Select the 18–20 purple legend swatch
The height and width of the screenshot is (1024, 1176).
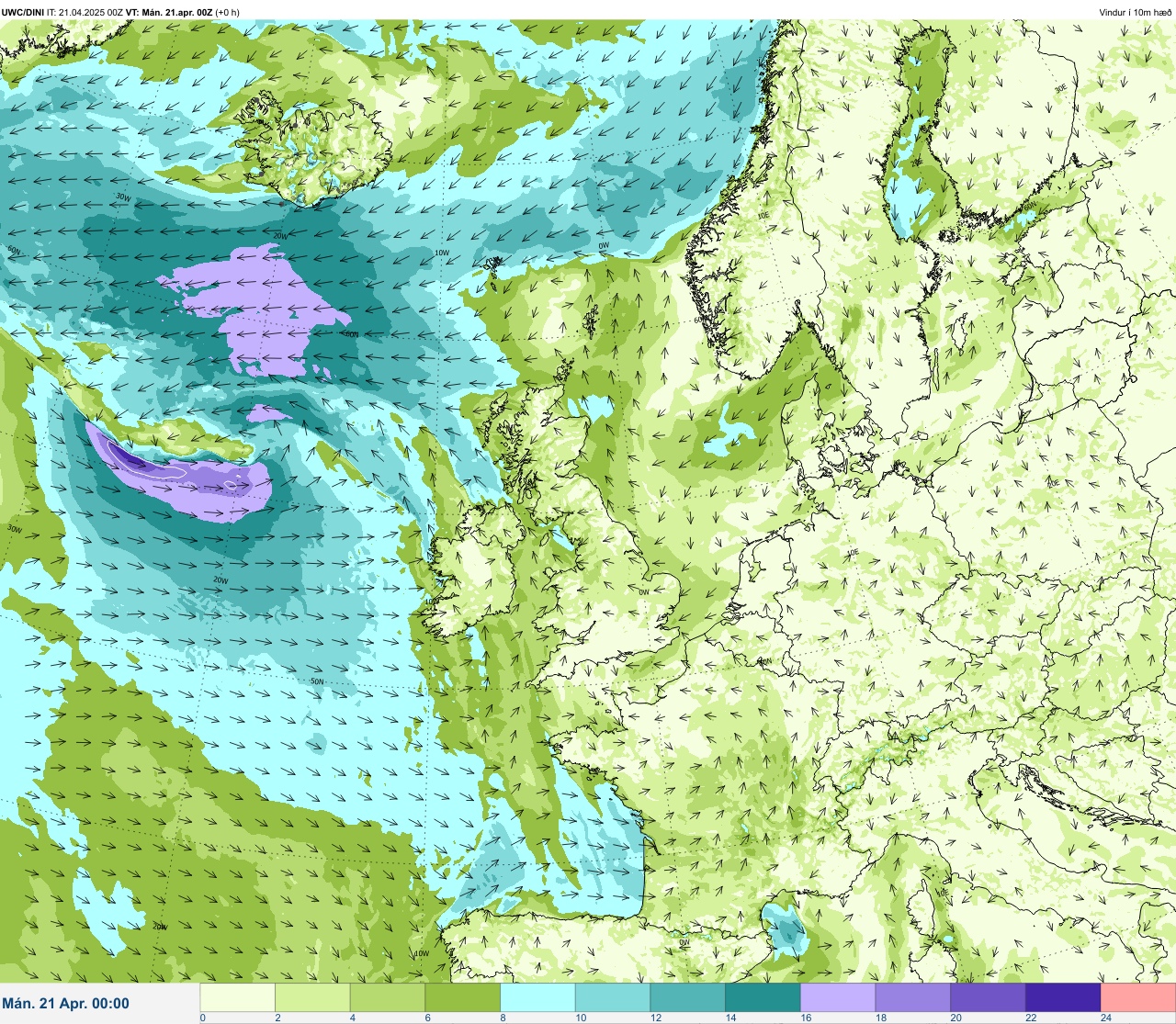(913, 997)
